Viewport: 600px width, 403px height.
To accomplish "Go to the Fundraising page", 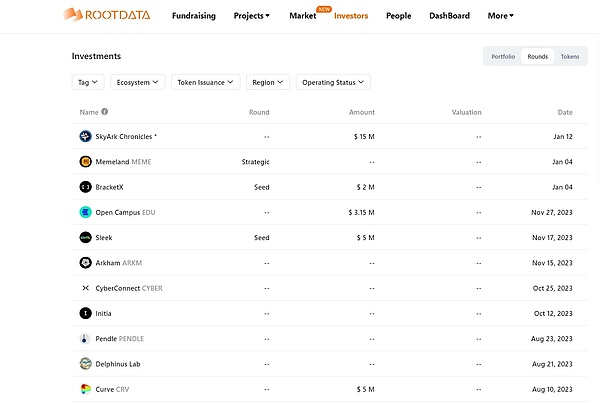I will coord(193,16).
